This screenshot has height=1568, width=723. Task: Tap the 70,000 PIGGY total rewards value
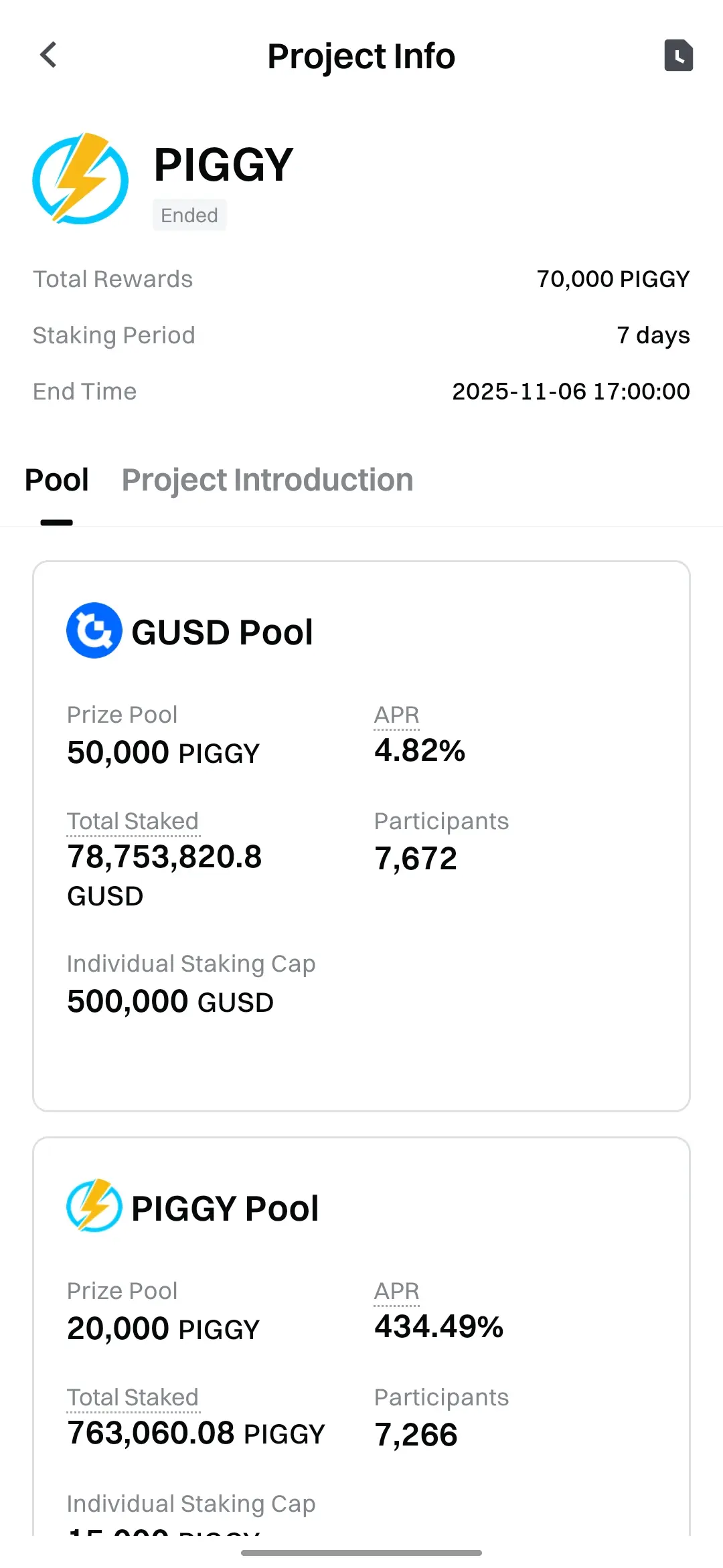[613, 279]
